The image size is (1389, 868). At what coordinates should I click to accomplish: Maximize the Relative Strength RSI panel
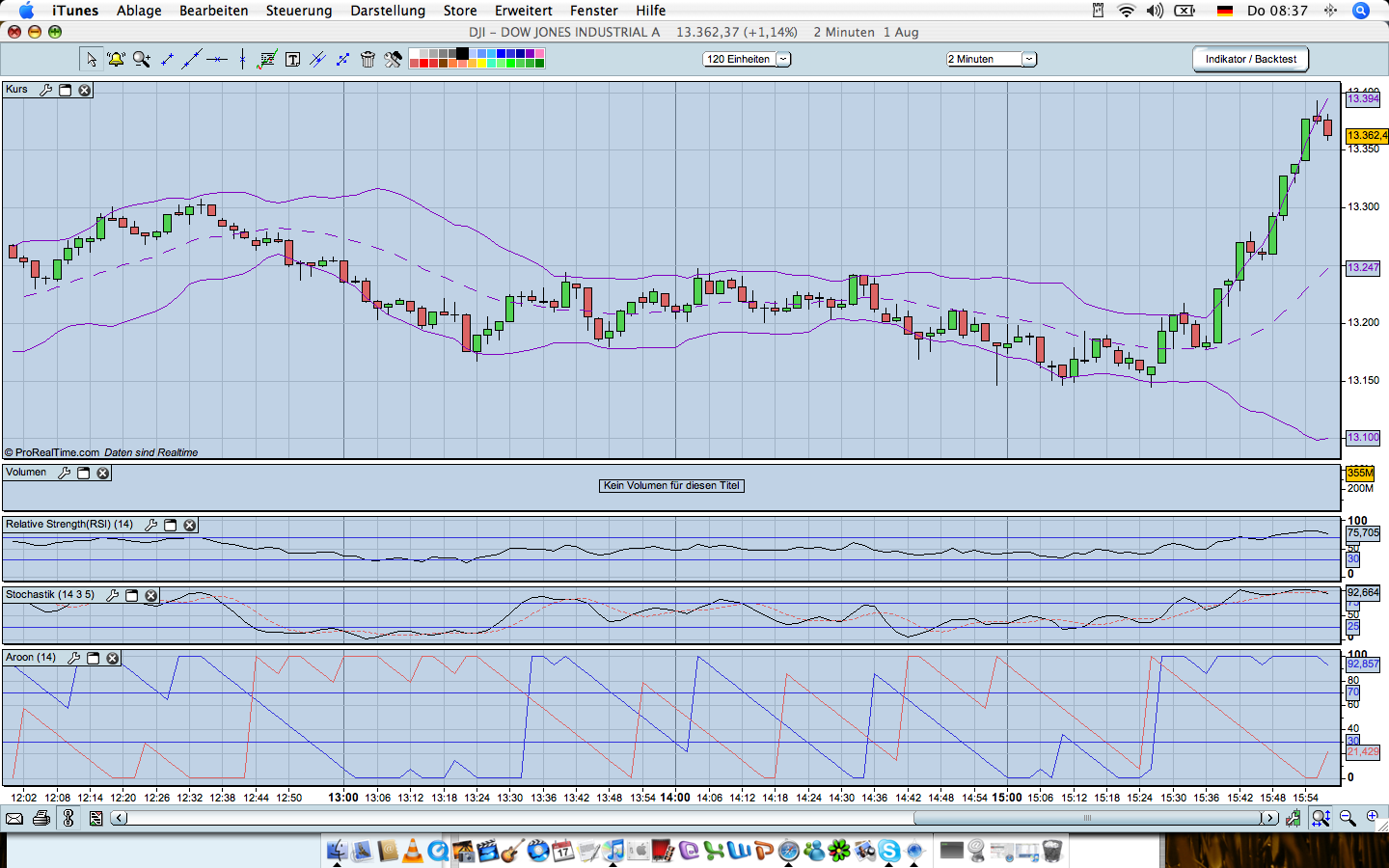(x=171, y=525)
